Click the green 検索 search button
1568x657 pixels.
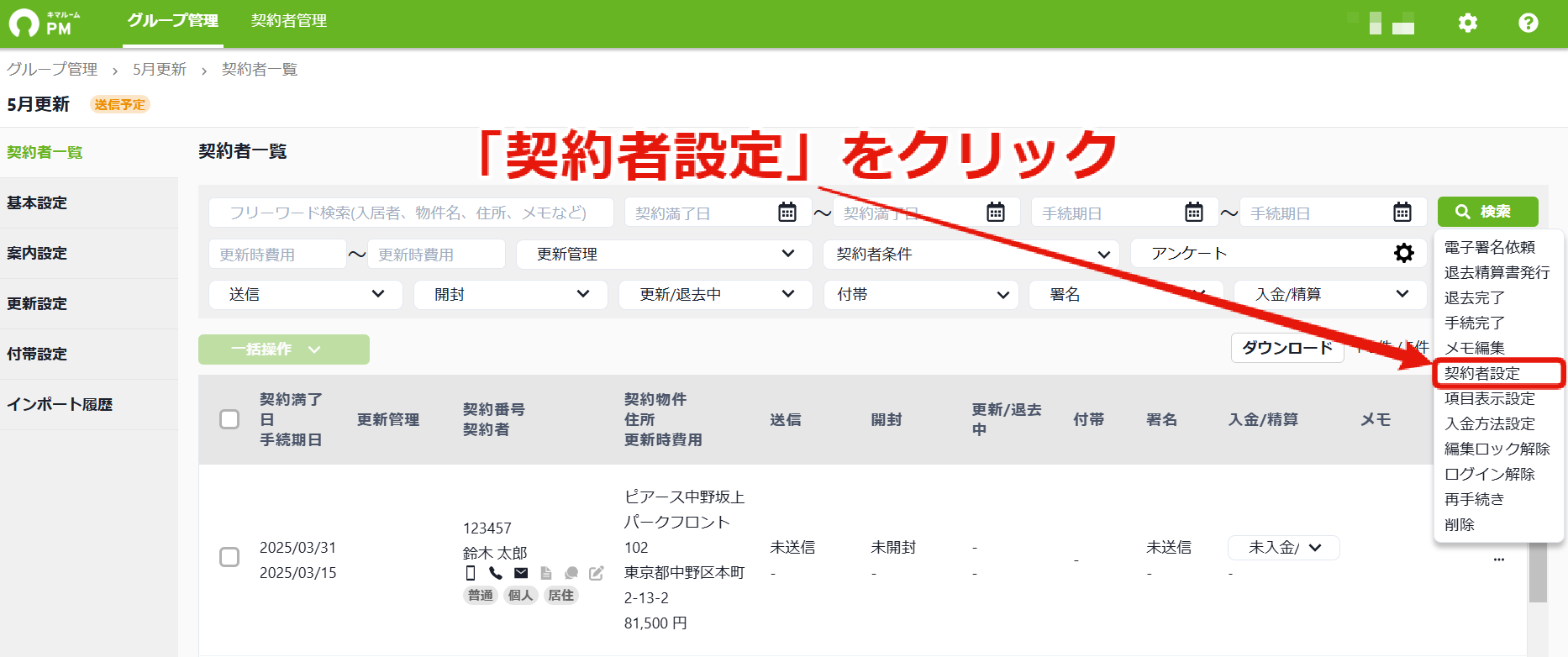pyautogui.click(x=1488, y=212)
